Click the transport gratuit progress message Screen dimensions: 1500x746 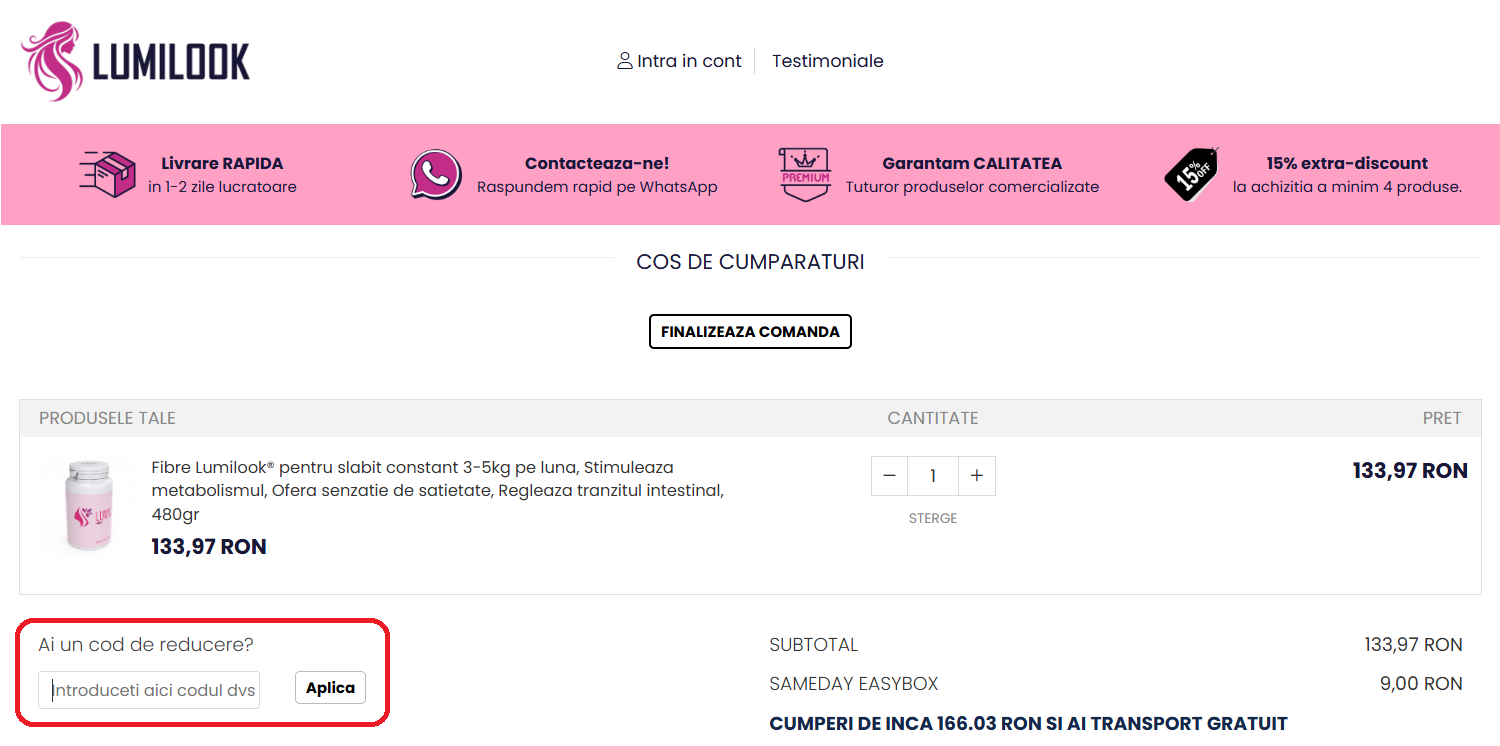click(x=1028, y=722)
